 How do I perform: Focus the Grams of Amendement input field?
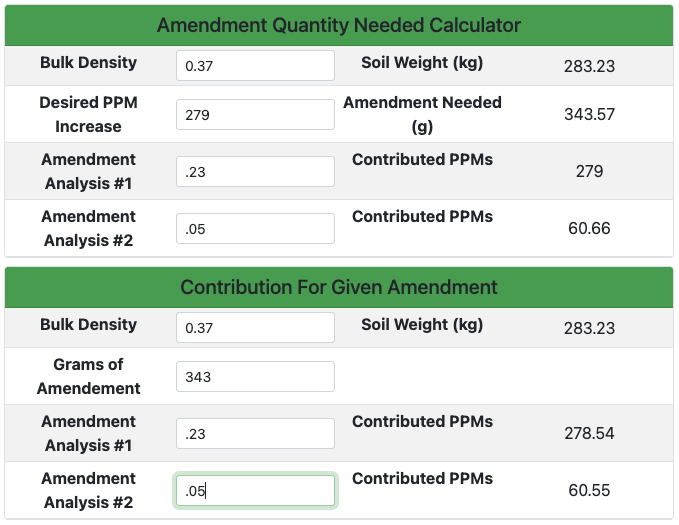255,376
